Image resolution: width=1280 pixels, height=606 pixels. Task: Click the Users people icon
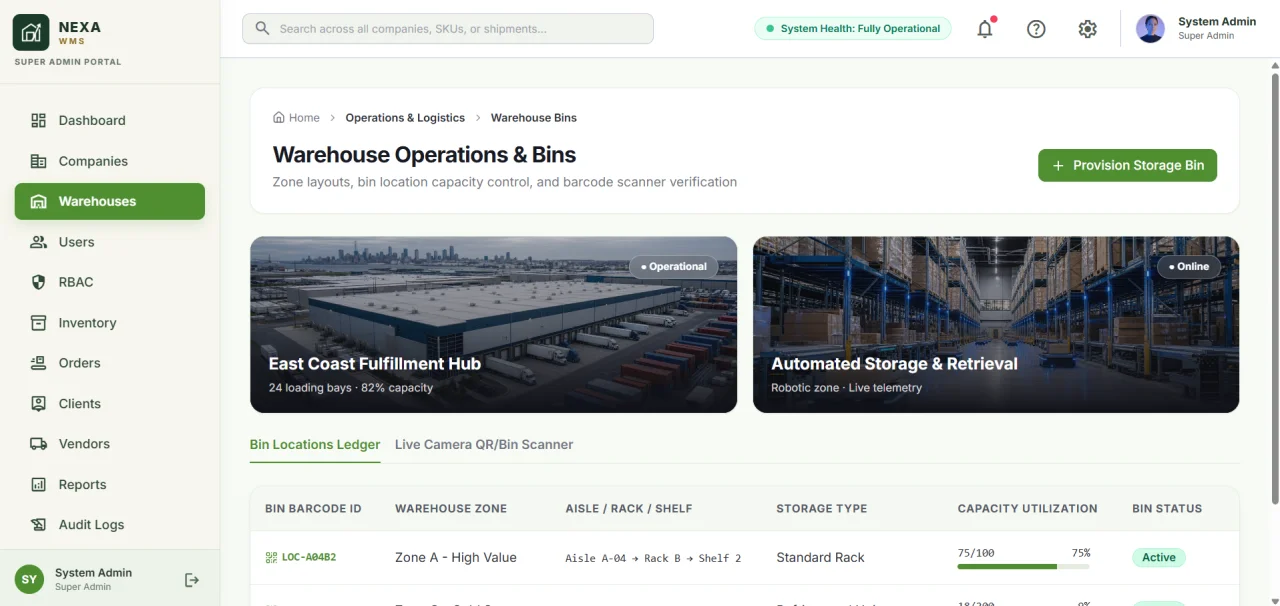click(39, 242)
